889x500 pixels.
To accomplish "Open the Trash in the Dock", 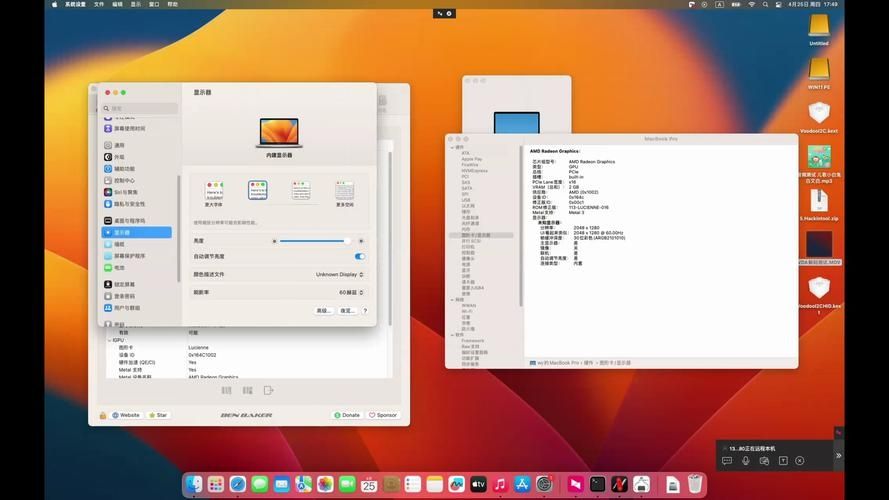I will 695,484.
